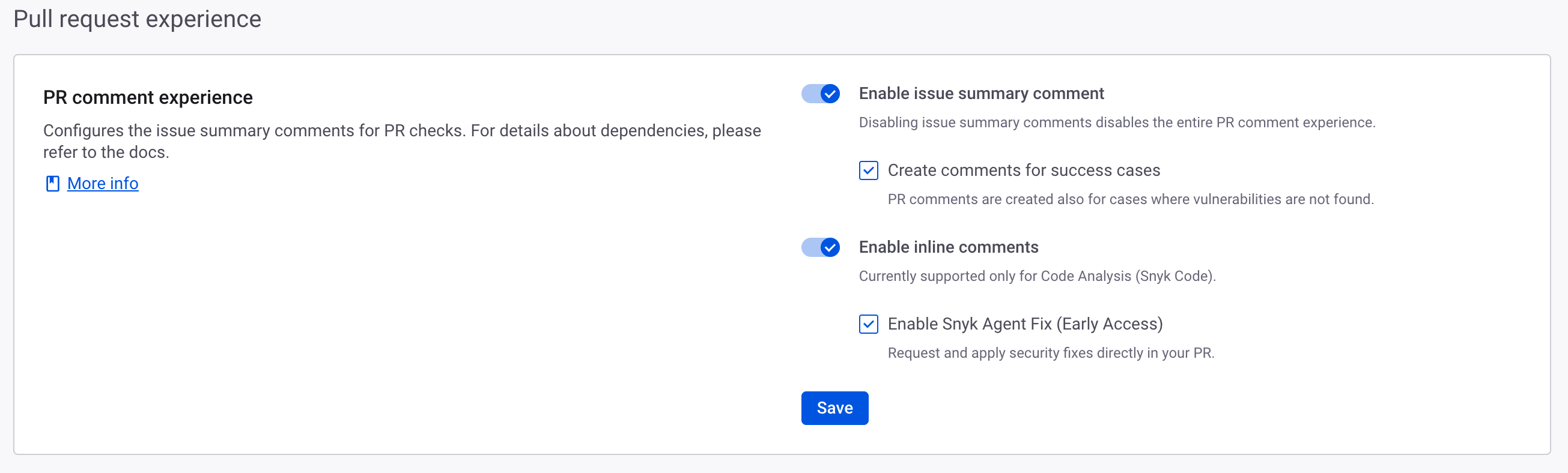Turn off the inline comments toggle
1568x473 pixels.
click(820, 247)
